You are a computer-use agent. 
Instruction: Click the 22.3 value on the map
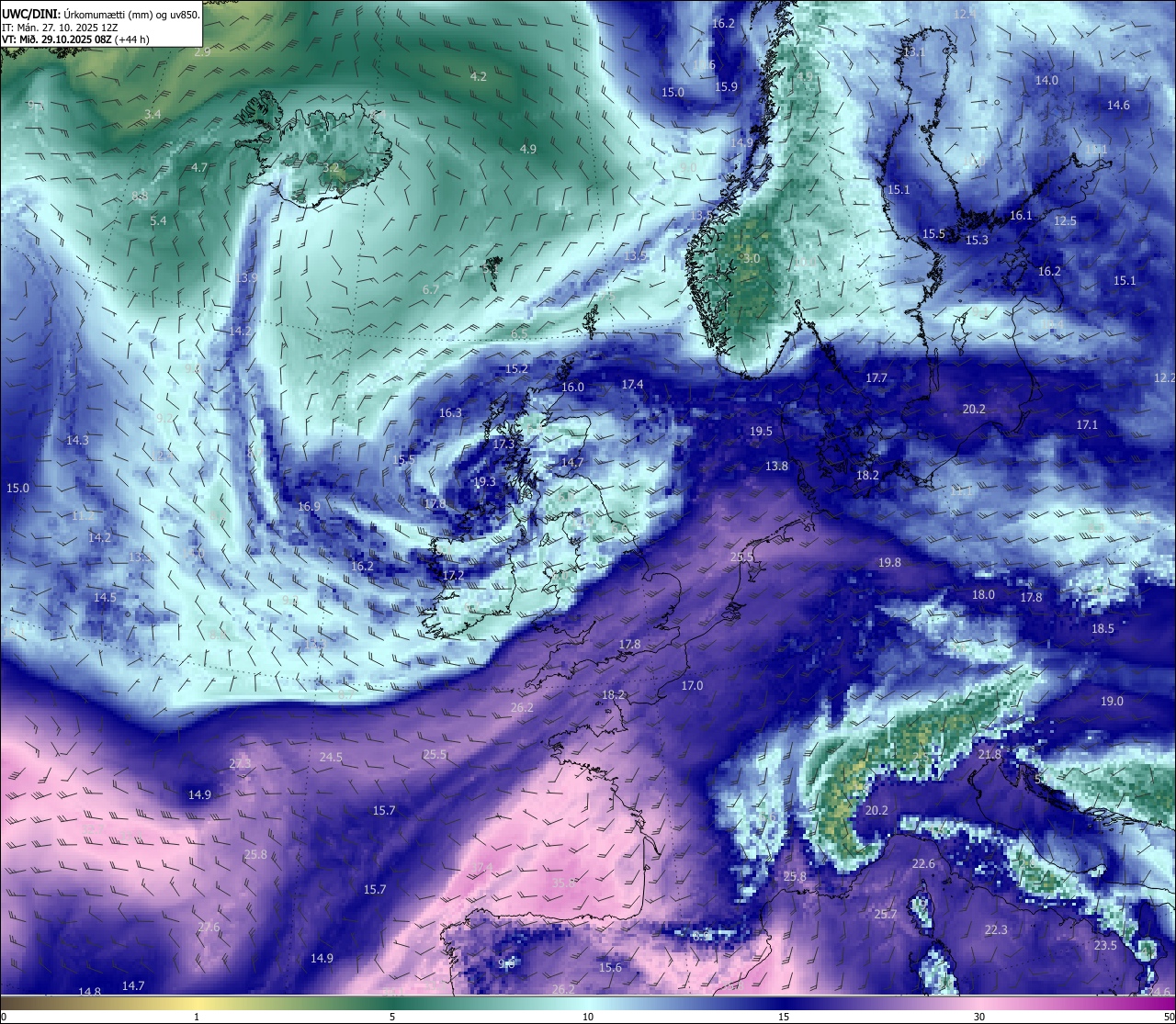pos(996,930)
